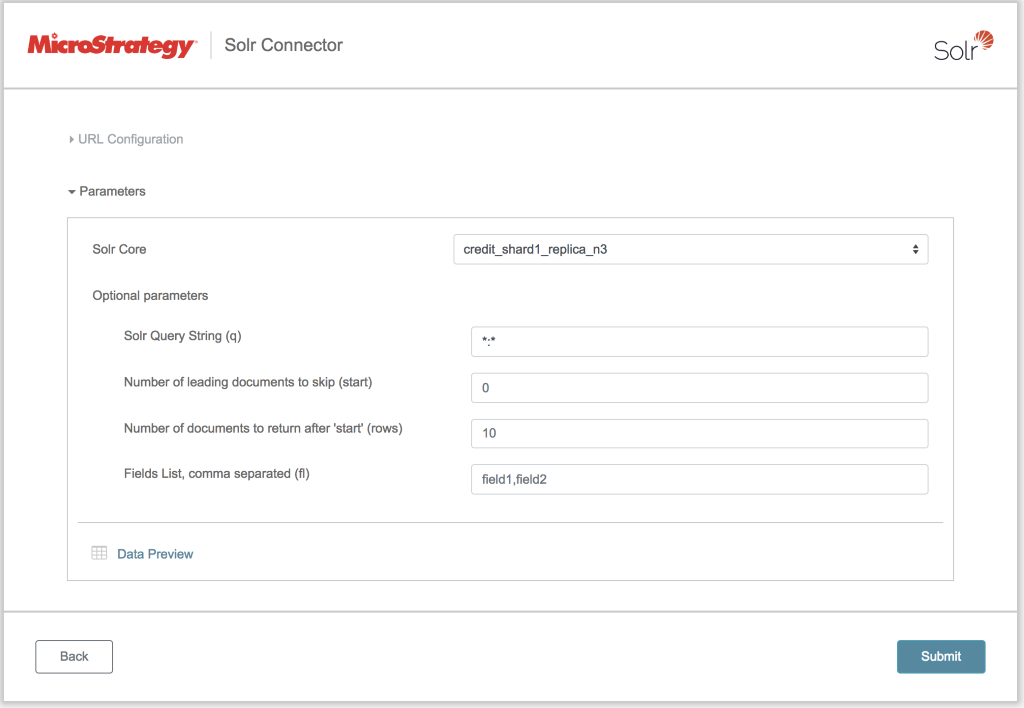1024x708 pixels.
Task: Click the leading documents to skip field
Action: coord(699,388)
